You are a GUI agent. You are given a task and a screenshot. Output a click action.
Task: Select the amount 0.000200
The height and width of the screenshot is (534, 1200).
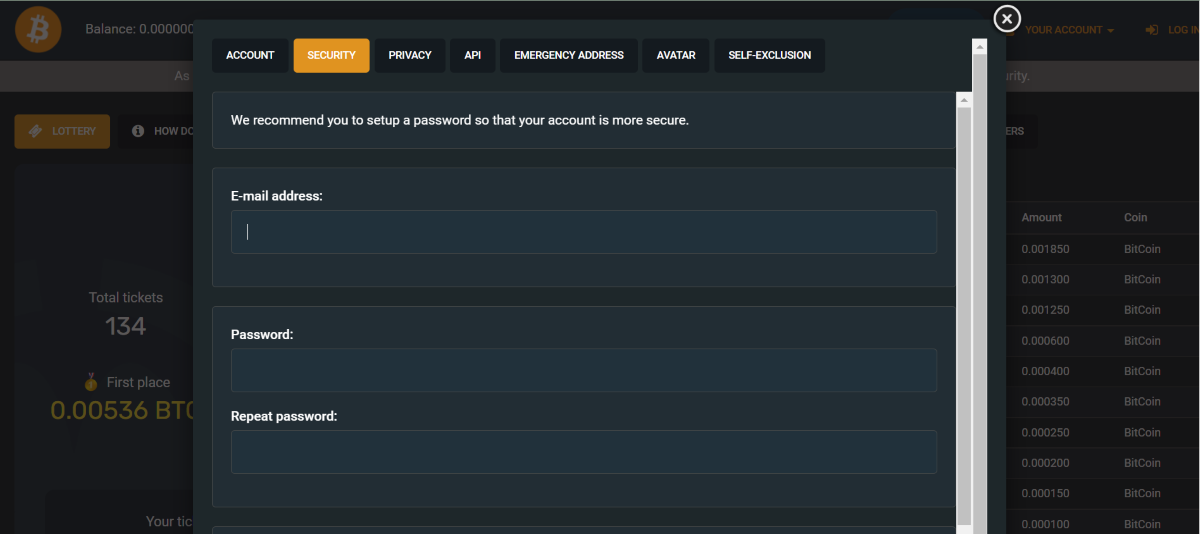1043,463
